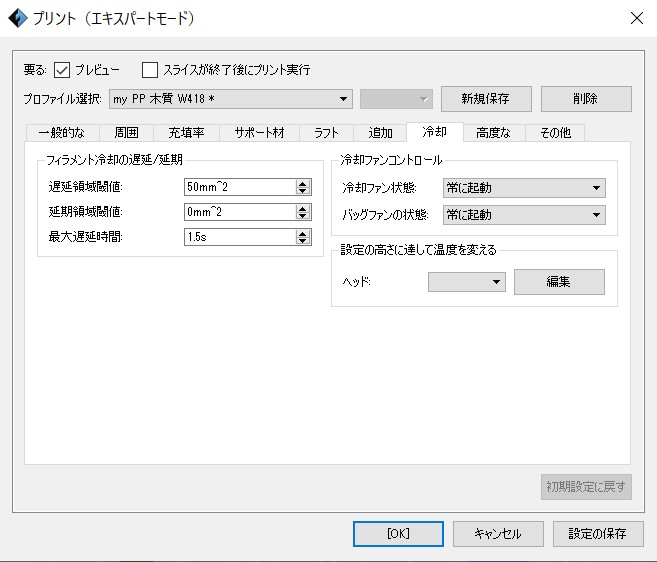Viewport: 657px width, 562px height.
Task: Open the バックファンの状態 dropdown
Action: coord(524,215)
